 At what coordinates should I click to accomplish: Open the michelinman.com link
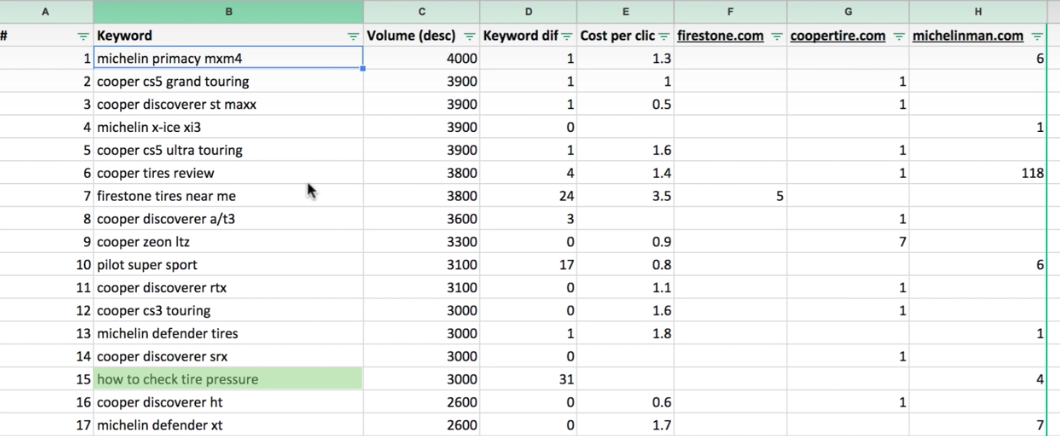pos(968,36)
